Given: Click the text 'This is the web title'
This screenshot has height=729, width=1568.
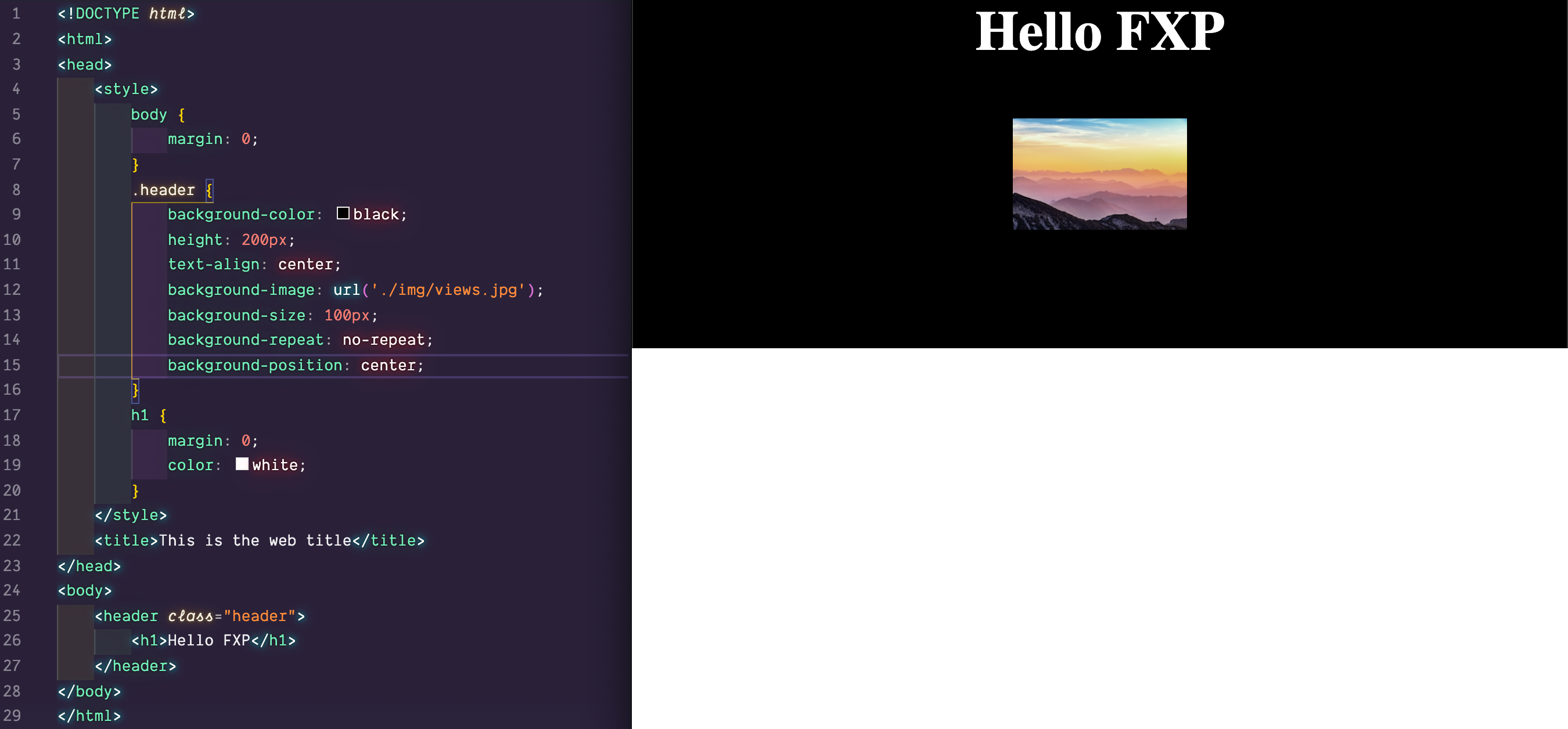Looking at the screenshot, I should (x=256, y=540).
